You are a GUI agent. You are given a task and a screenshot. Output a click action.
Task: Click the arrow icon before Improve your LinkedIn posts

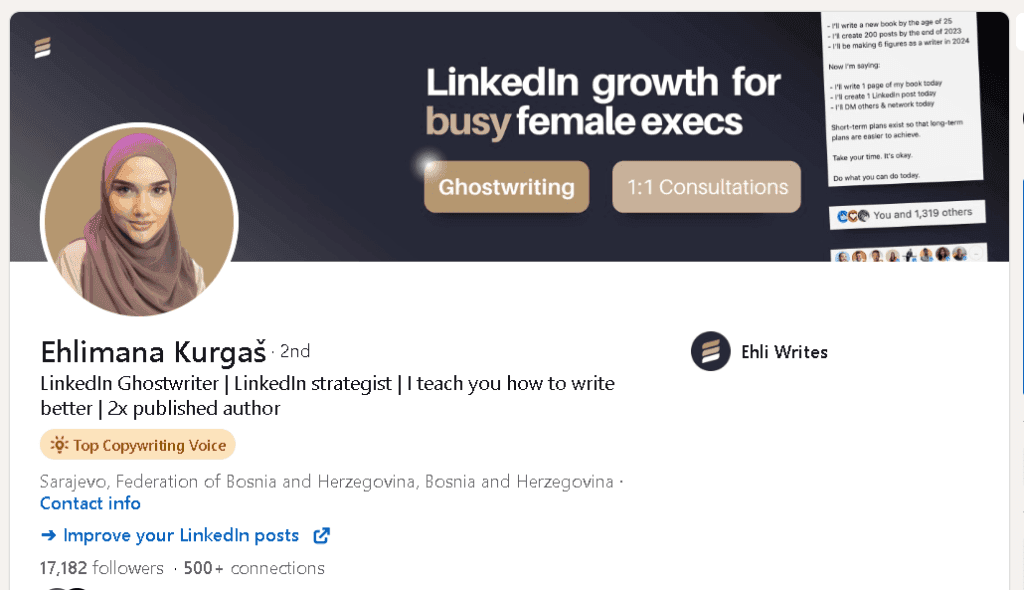click(48, 536)
